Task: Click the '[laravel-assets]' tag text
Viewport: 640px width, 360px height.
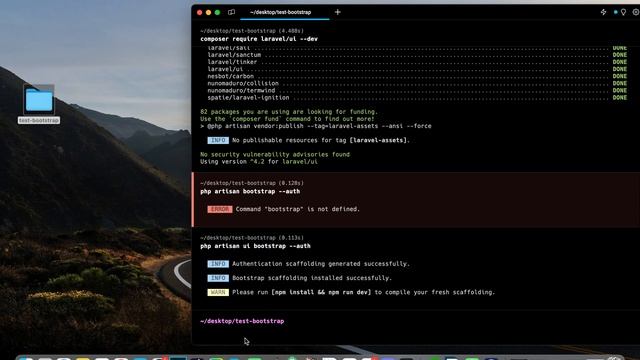Action: coord(378,140)
